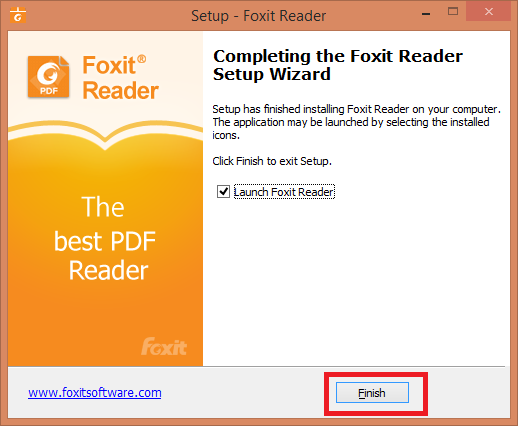Maximize the Setup window
The image size is (518, 426).
(x=453, y=12)
